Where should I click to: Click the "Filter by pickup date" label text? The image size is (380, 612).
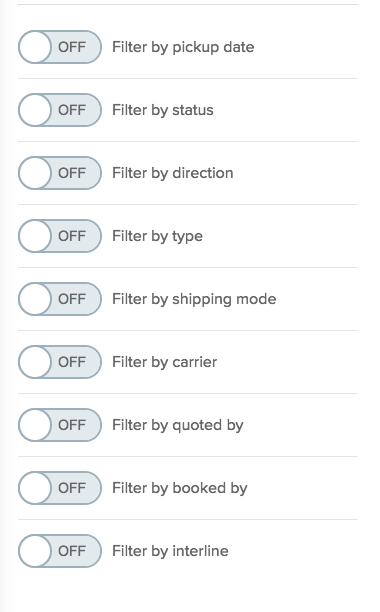(183, 47)
